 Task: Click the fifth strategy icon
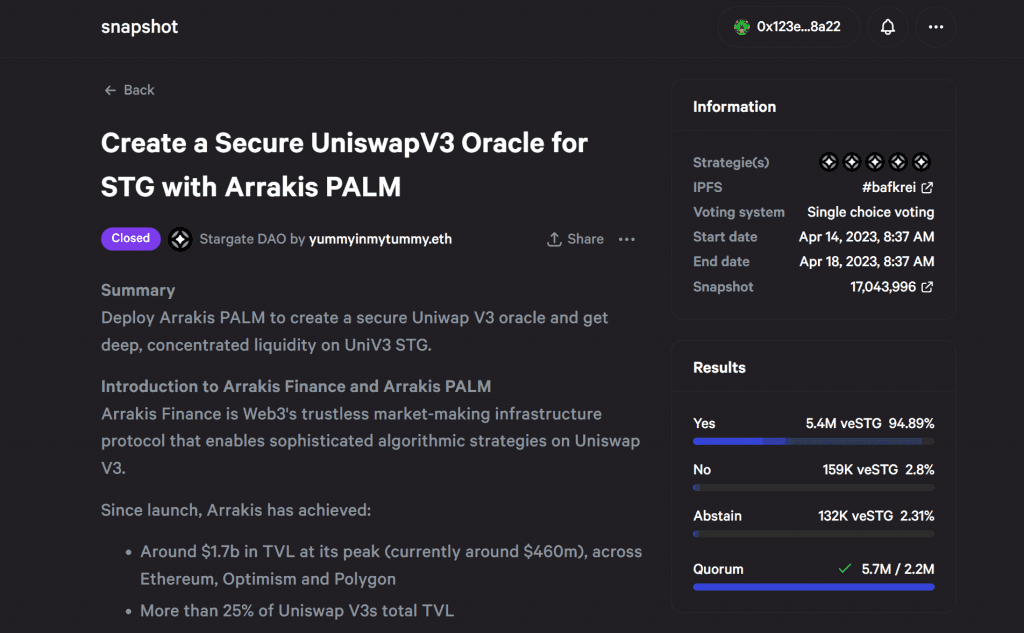coord(921,162)
